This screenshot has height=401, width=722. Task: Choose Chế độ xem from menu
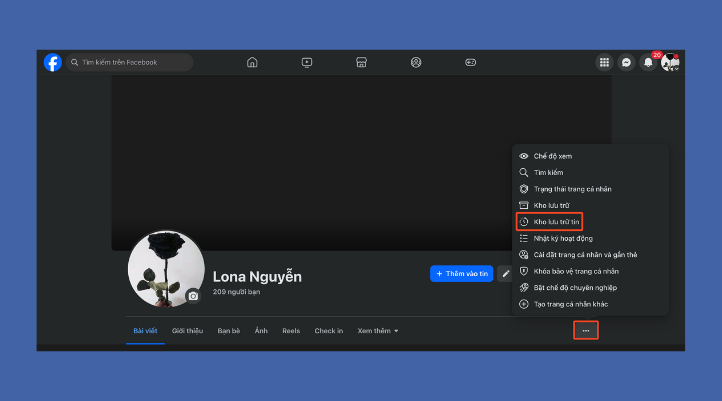tap(552, 156)
